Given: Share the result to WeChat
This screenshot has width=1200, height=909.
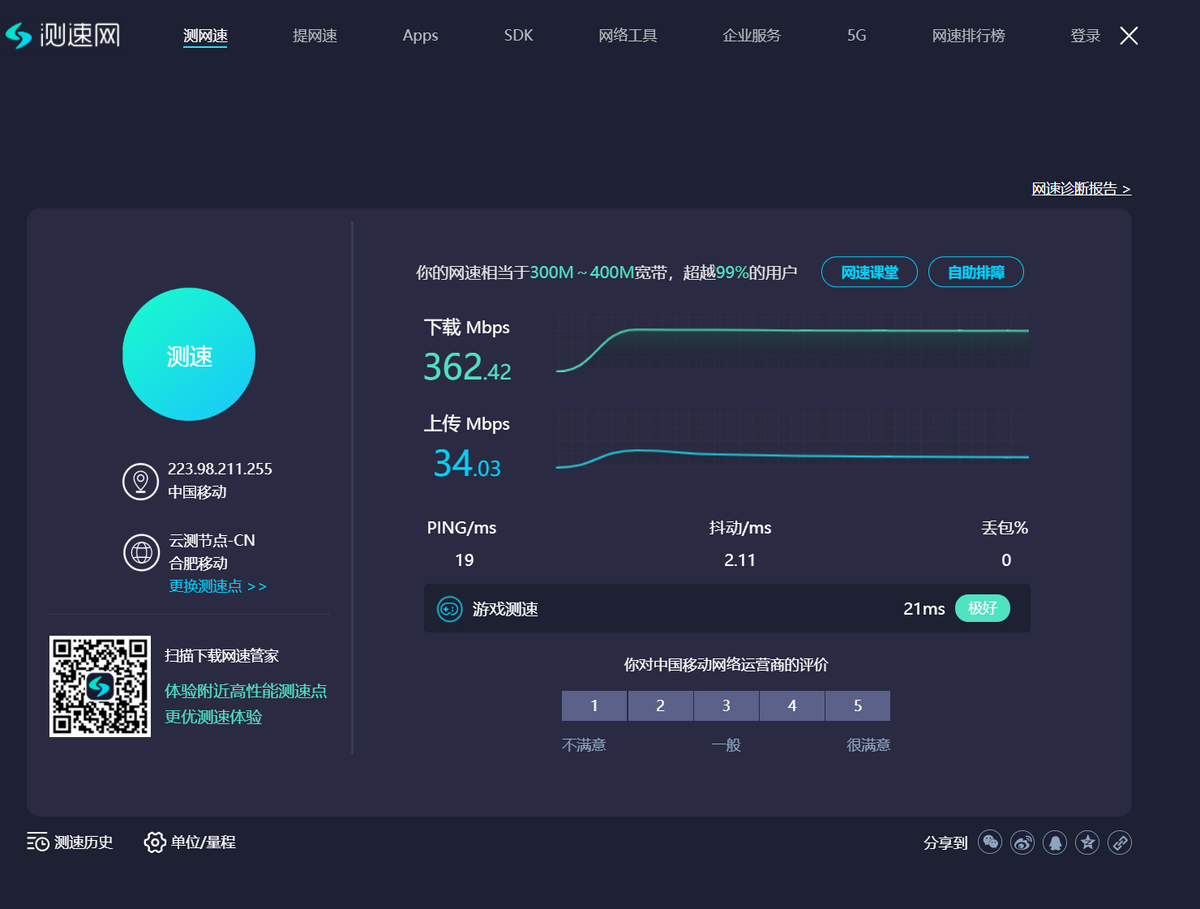Looking at the screenshot, I should pos(990,842).
